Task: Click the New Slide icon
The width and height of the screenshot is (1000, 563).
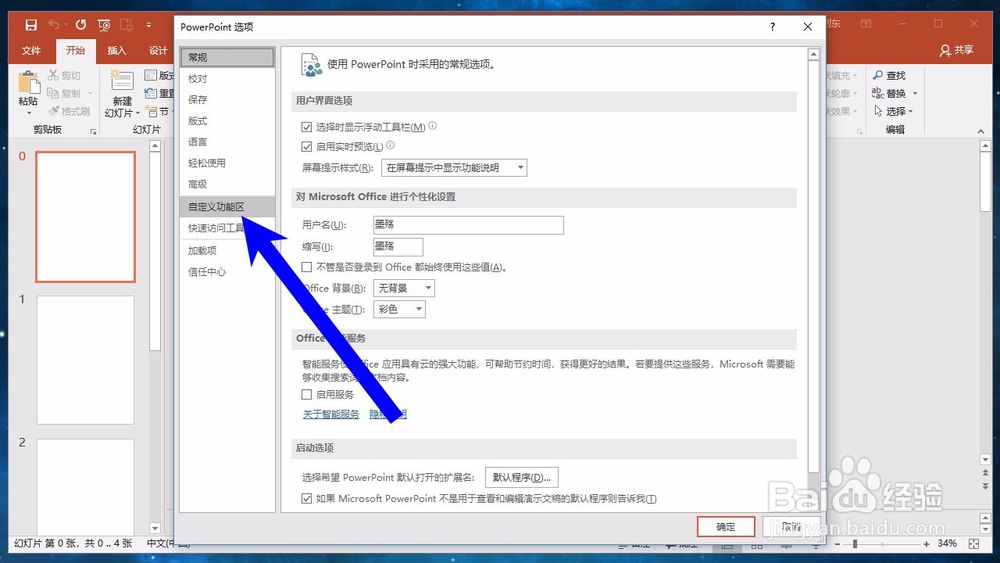Action: coord(121,81)
